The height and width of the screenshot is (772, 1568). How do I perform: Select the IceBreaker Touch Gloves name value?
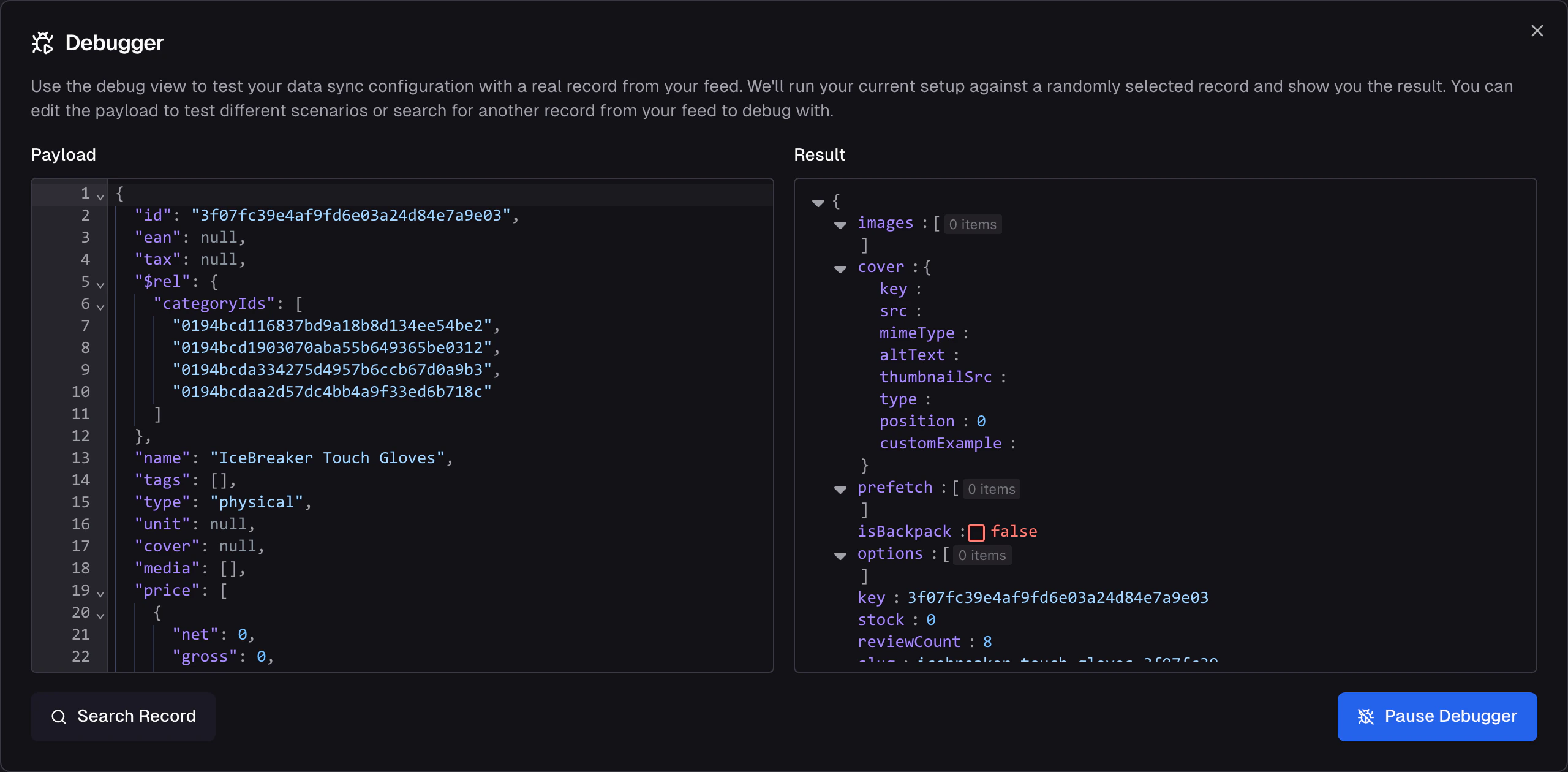pyautogui.click(x=328, y=458)
